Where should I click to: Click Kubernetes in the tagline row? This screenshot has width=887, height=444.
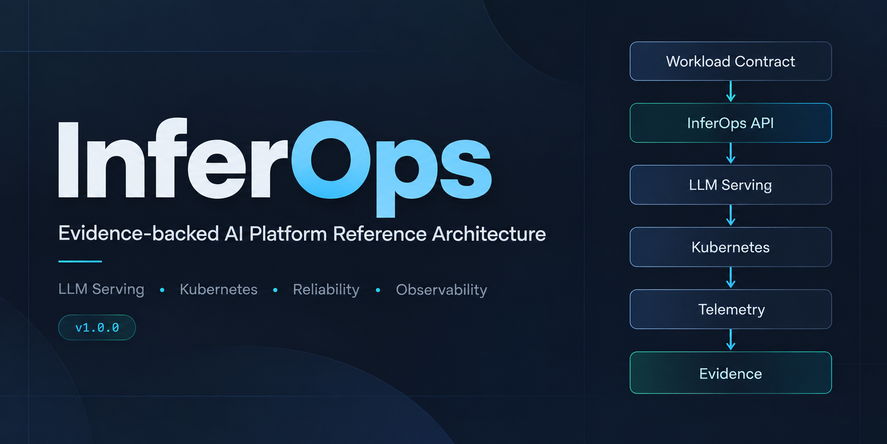(x=218, y=290)
